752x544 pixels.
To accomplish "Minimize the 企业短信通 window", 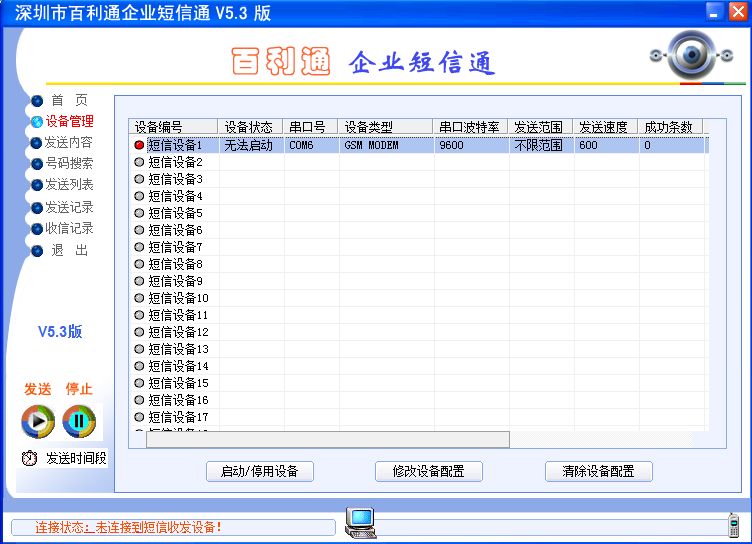I will 715,12.
